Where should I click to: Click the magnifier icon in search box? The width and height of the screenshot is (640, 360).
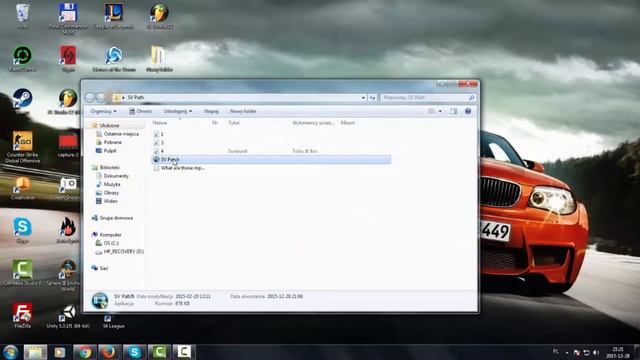coord(472,98)
